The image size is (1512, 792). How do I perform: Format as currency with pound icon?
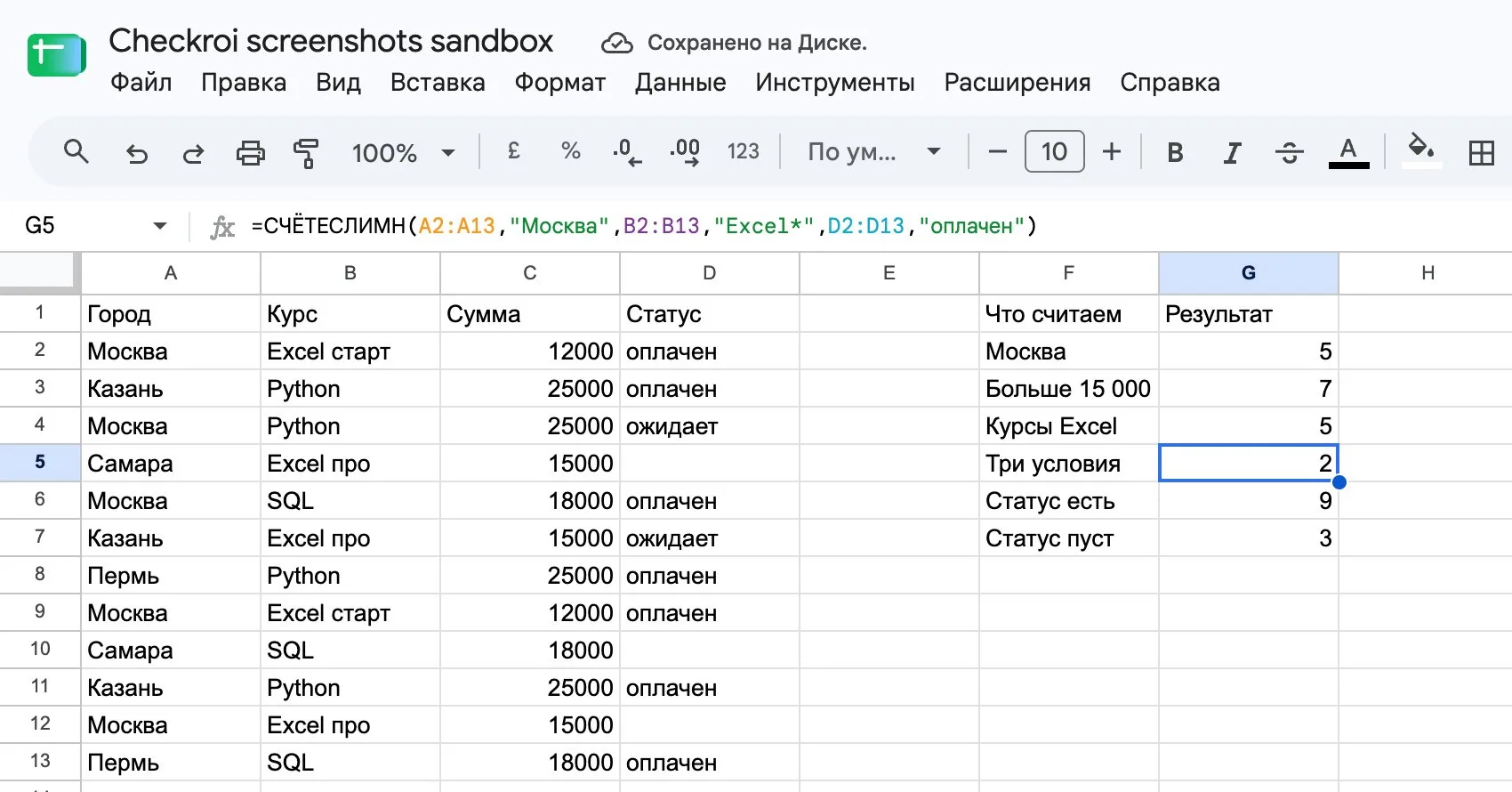point(513,151)
